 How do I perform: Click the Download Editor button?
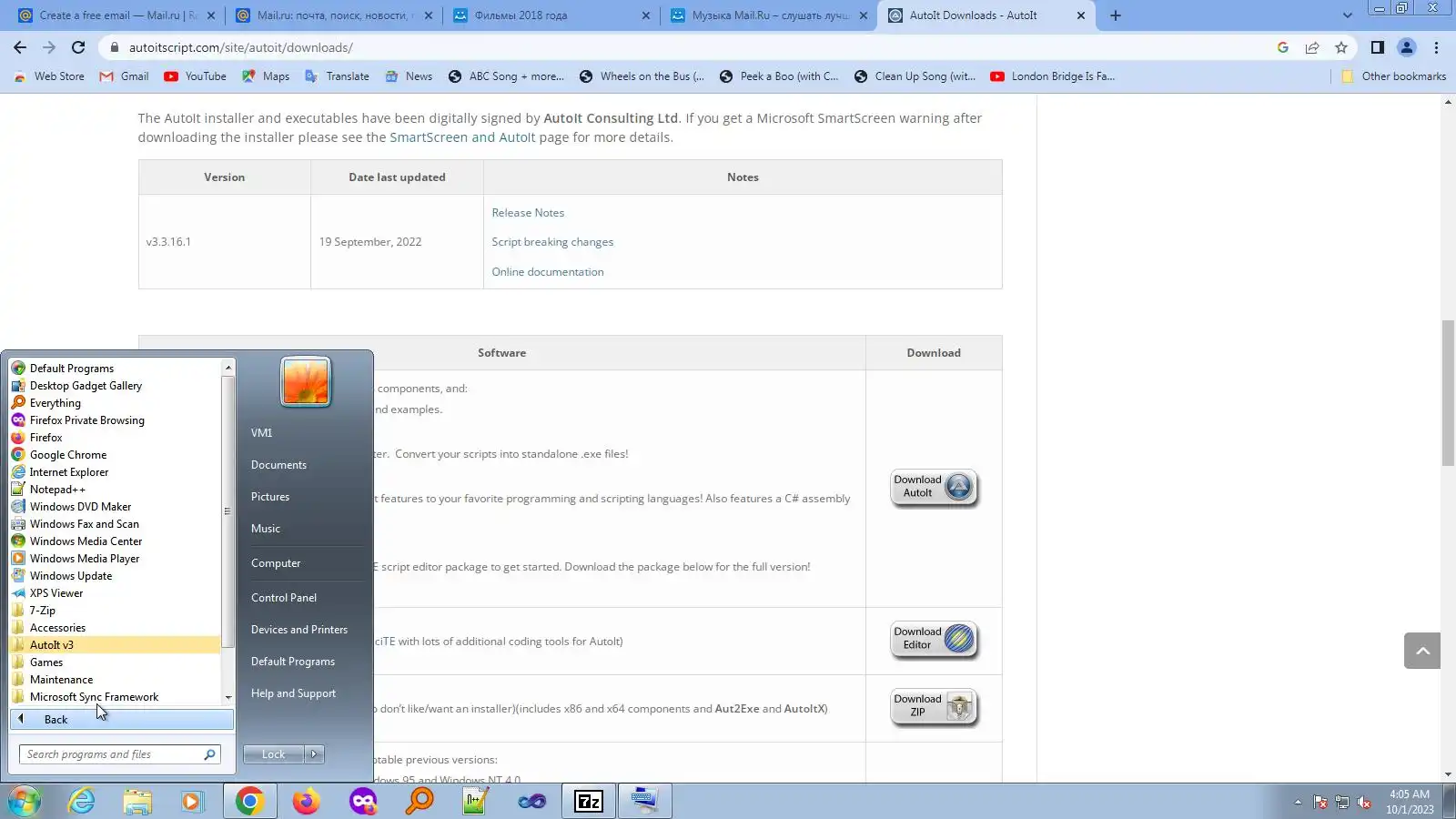click(x=934, y=640)
